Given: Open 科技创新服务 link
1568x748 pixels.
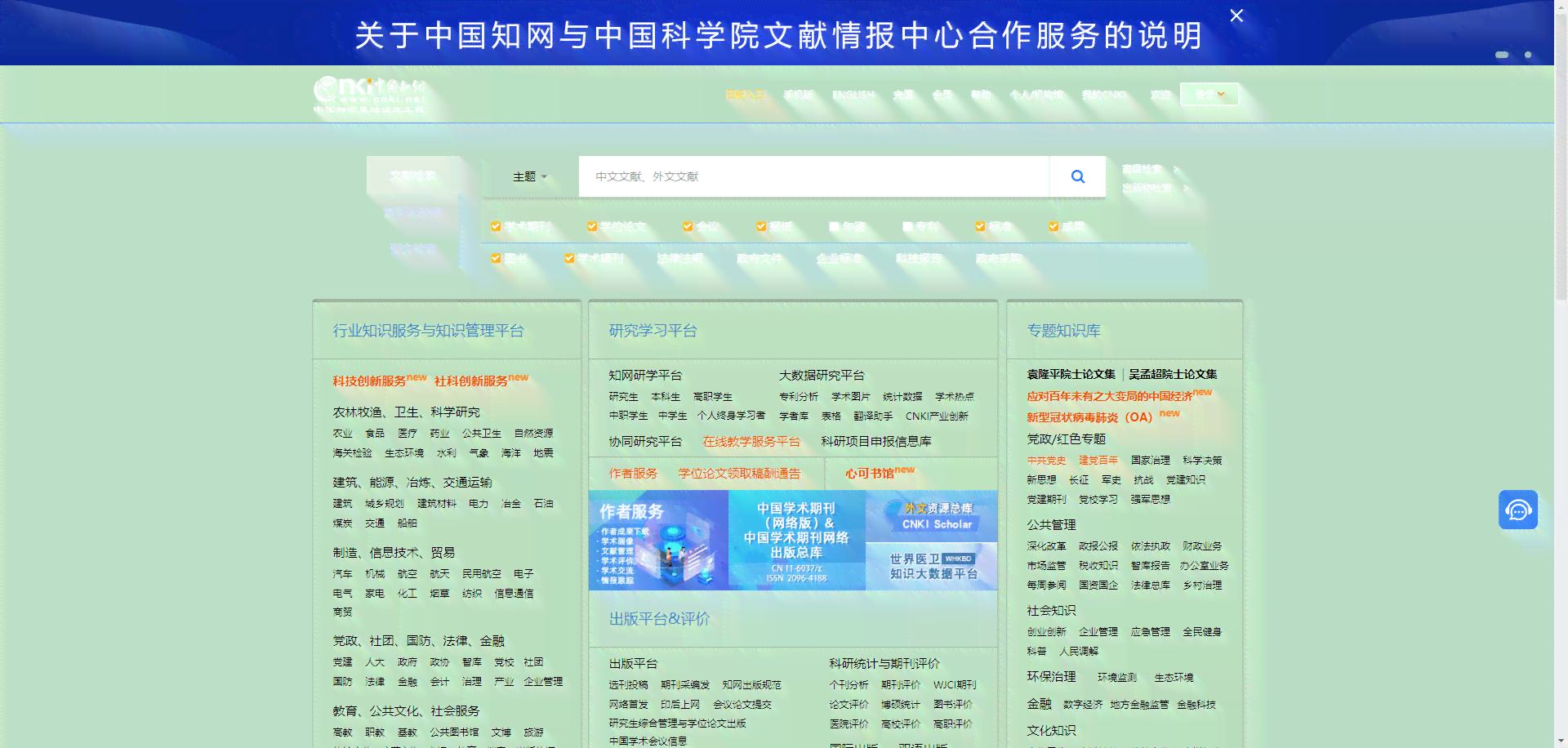Looking at the screenshot, I should pyautogui.click(x=369, y=381).
